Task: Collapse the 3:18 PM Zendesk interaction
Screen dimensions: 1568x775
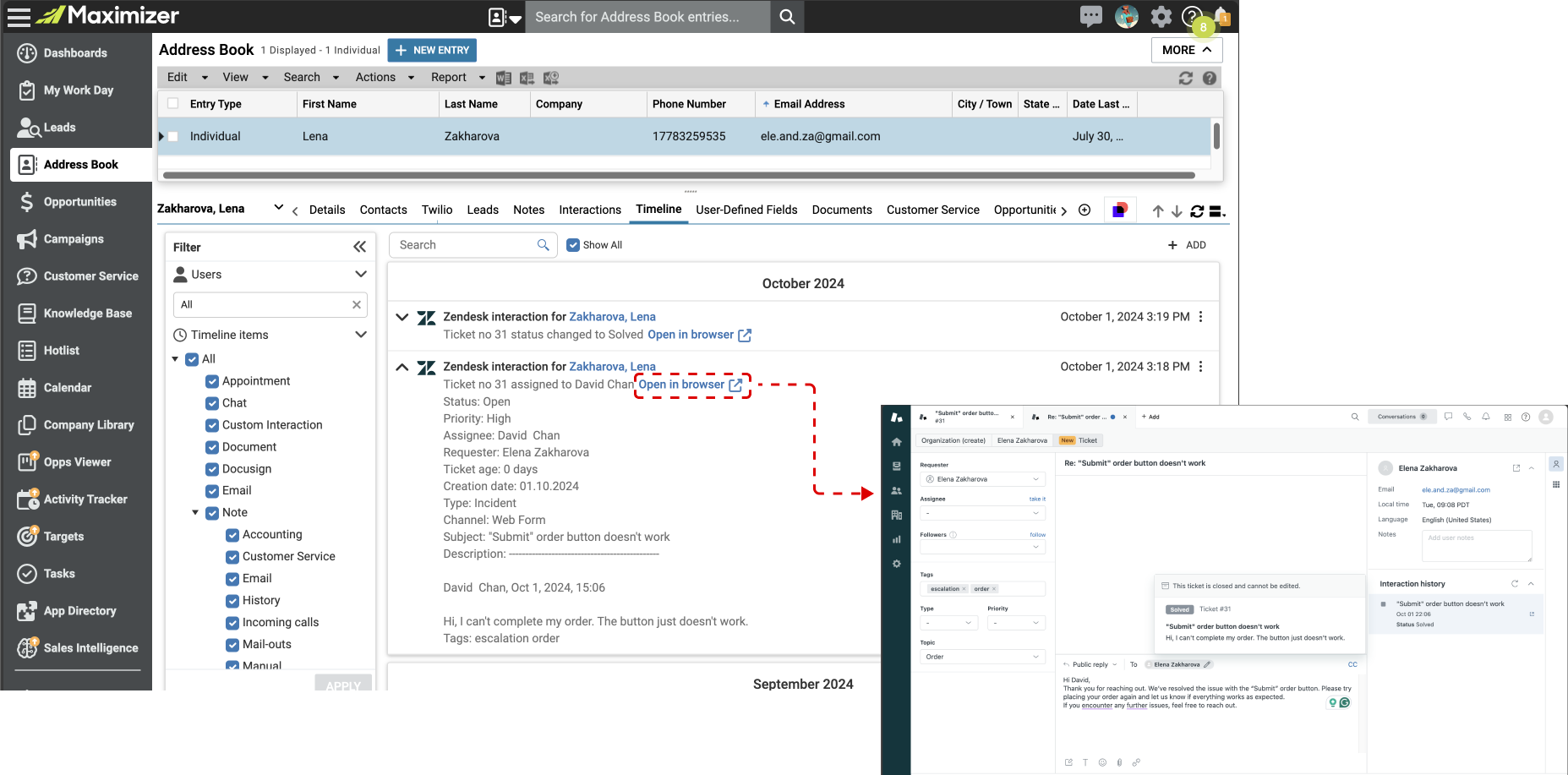Action: (x=402, y=367)
